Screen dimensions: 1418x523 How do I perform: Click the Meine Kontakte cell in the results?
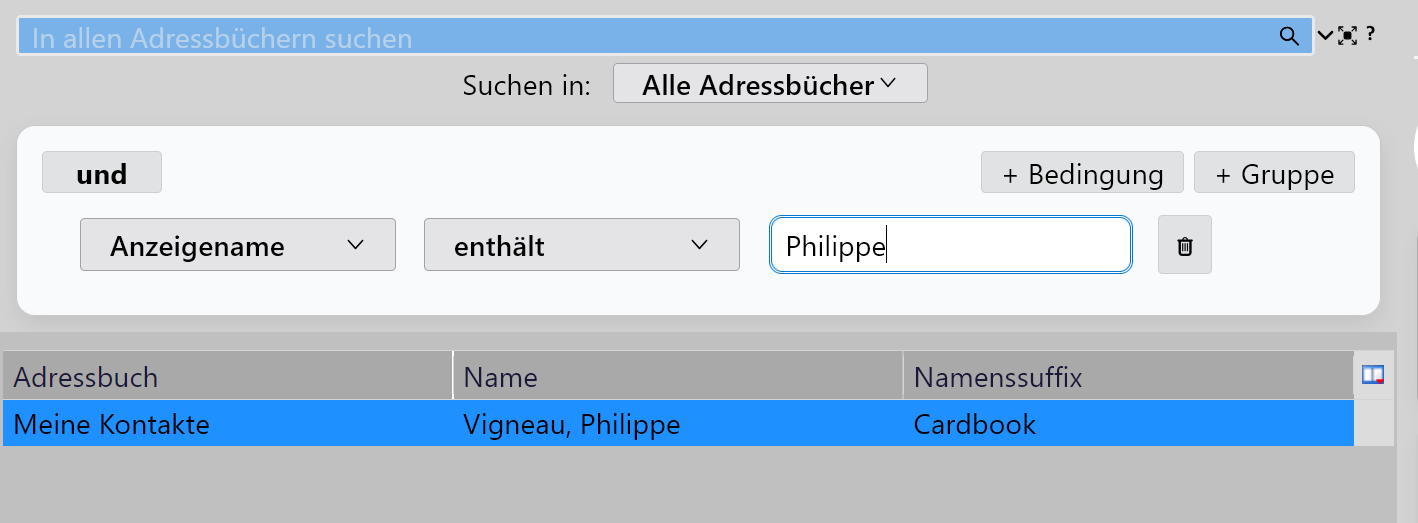tap(112, 424)
